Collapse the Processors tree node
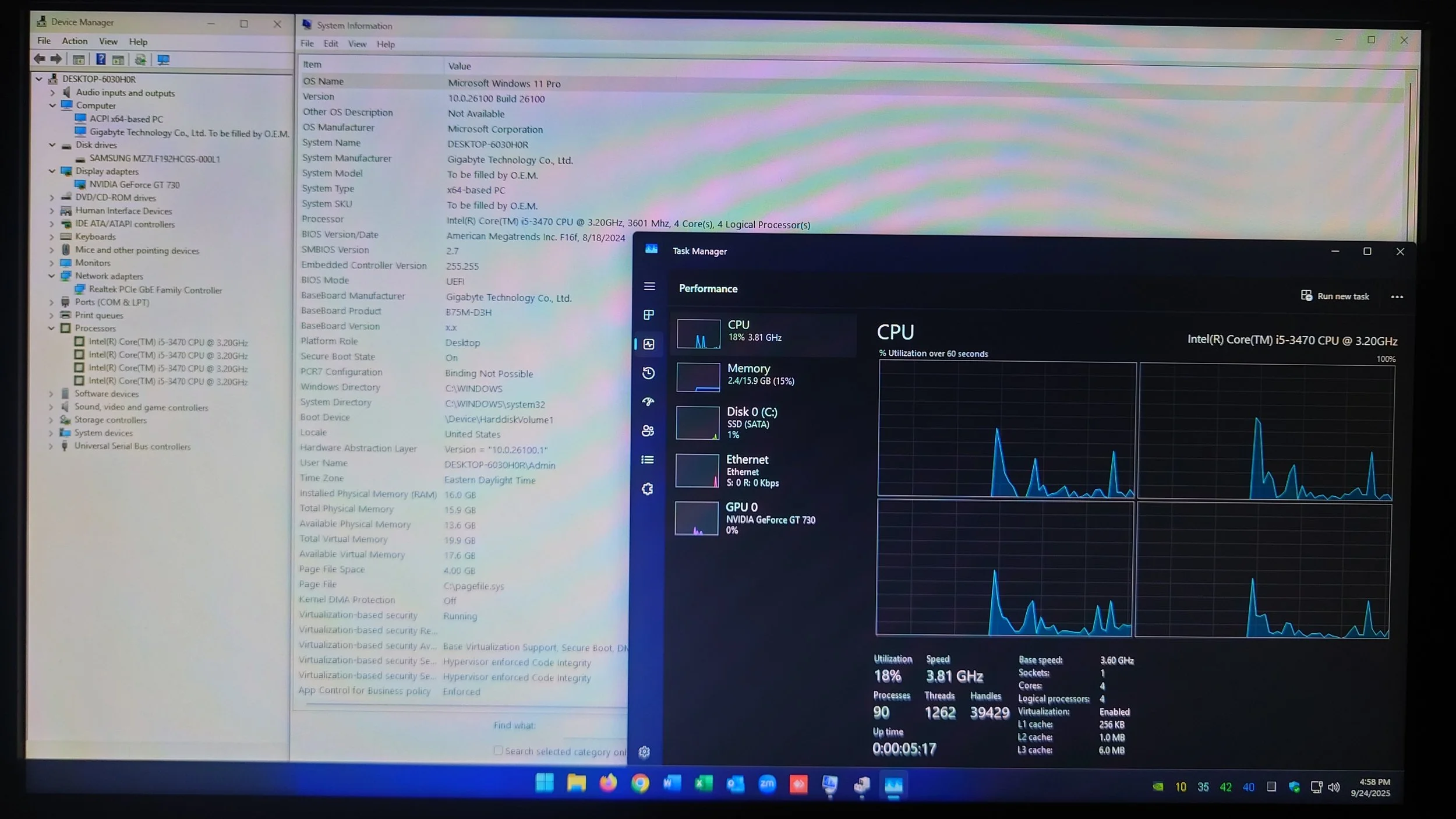The image size is (1456, 819). click(51, 328)
